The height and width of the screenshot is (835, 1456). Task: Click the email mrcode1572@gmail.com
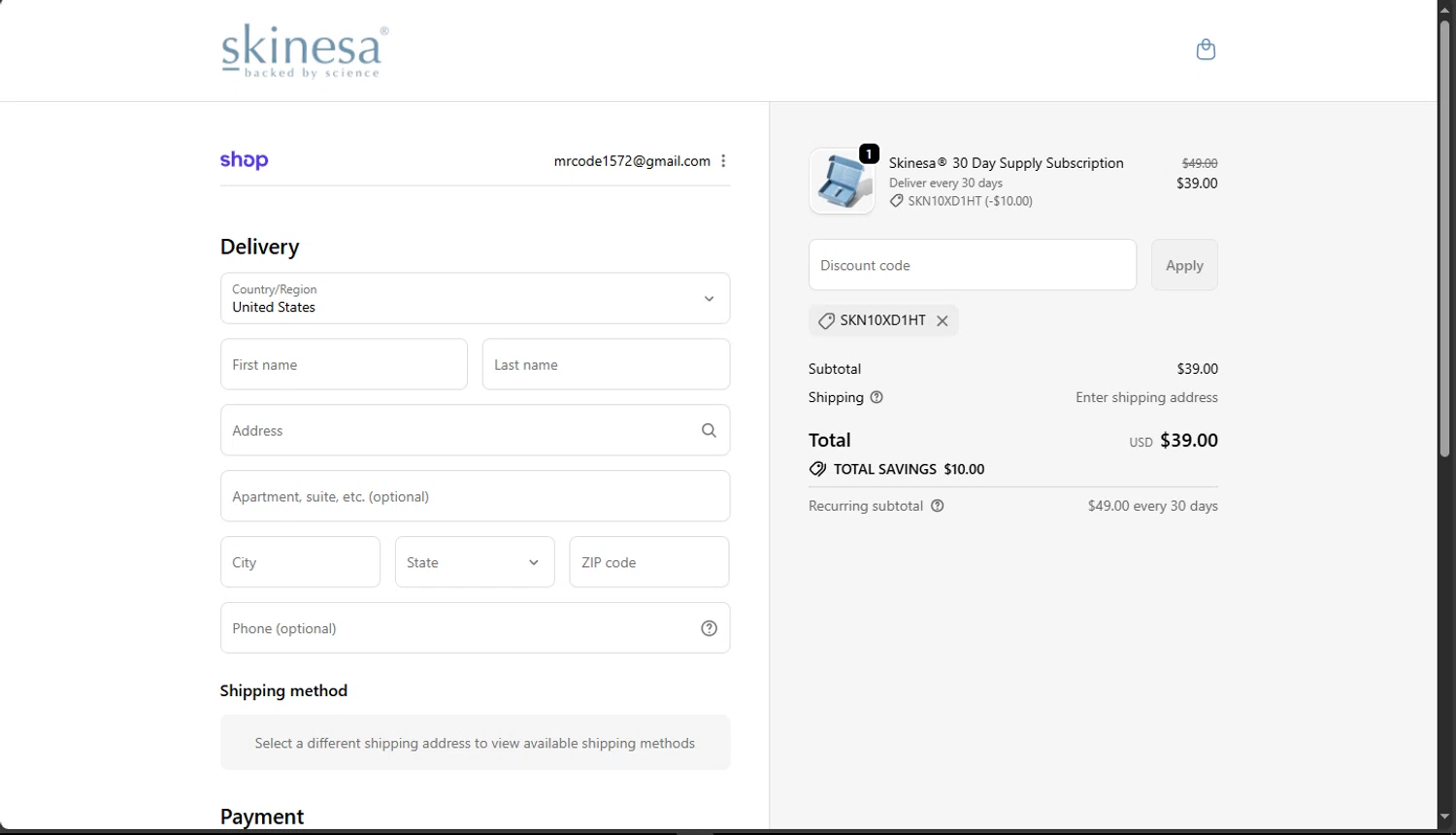pyautogui.click(x=632, y=161)
